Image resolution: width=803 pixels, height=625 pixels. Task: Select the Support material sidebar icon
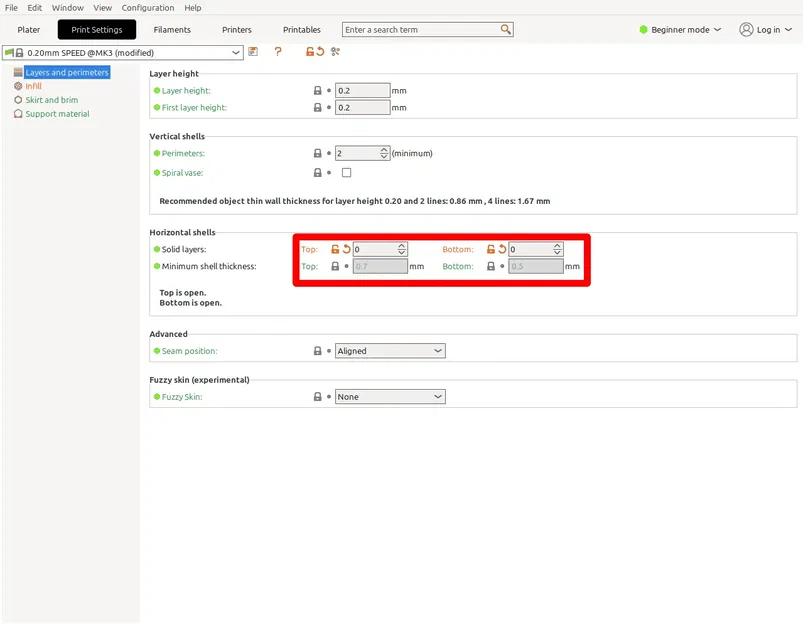coord(18,114)
